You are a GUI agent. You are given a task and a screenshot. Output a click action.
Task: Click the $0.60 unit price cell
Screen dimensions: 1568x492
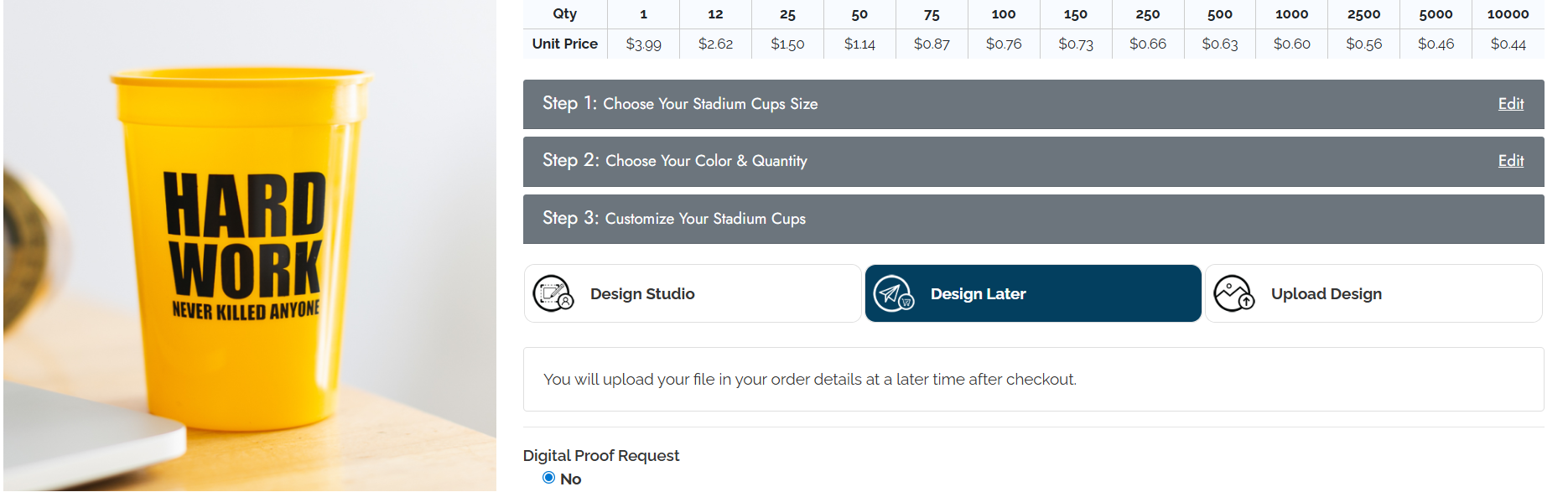(x=1291, y=43)
